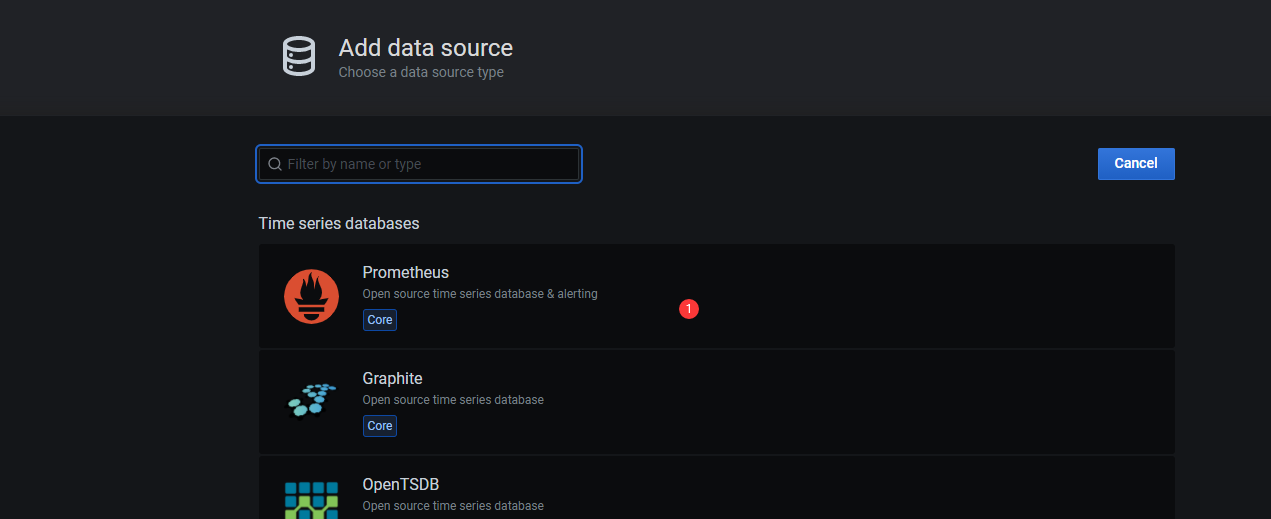Image resolution: width=1271 pixels, height=519 pixels.
Task: Click the OpenTSDB grid logo icon
Action: point(311,500)
